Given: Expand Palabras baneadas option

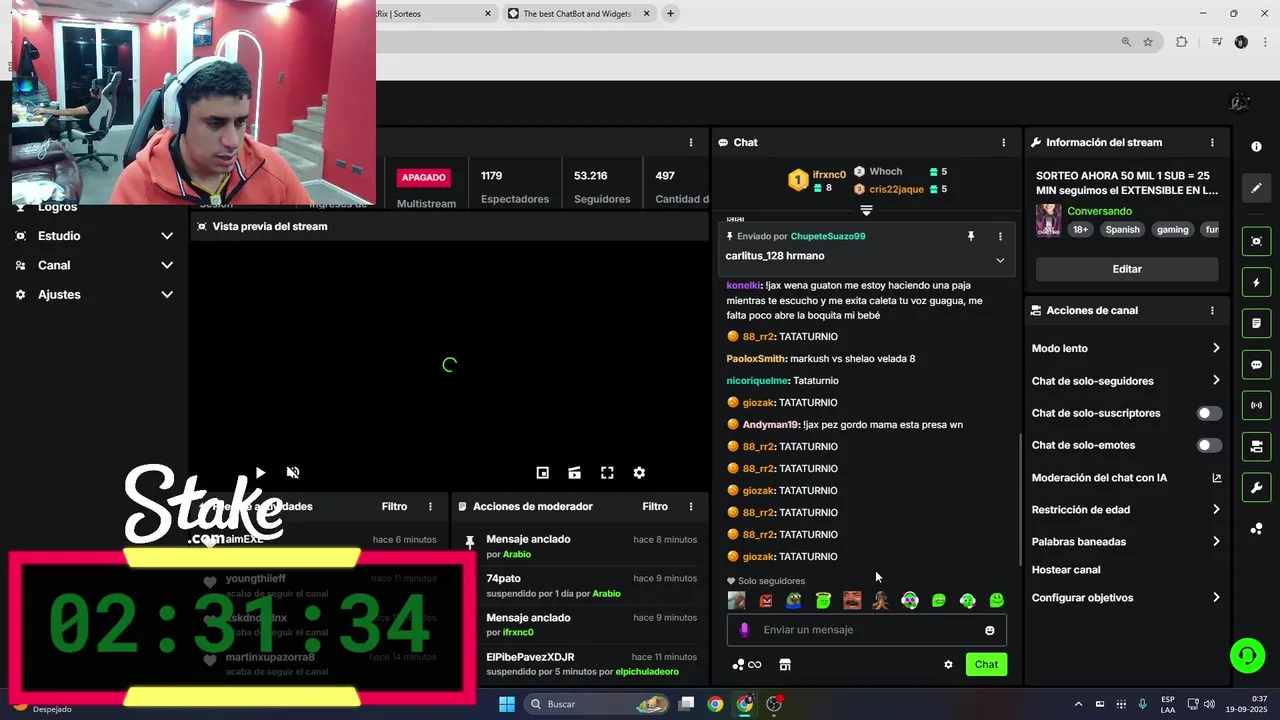Looking at the screenshot, I should point(1216,541).
